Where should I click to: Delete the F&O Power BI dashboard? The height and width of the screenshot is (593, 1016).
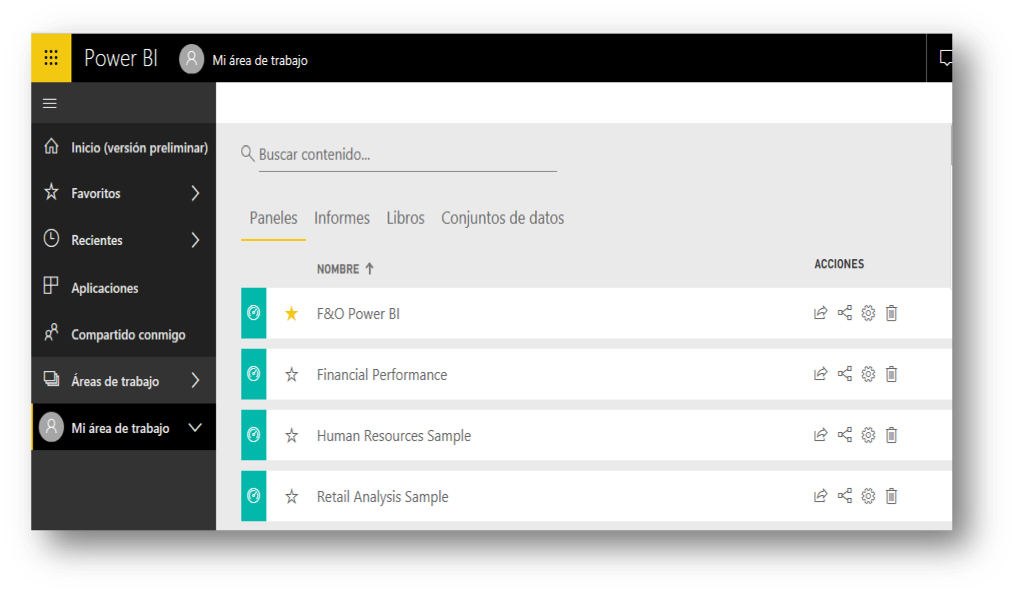[892, 313]
